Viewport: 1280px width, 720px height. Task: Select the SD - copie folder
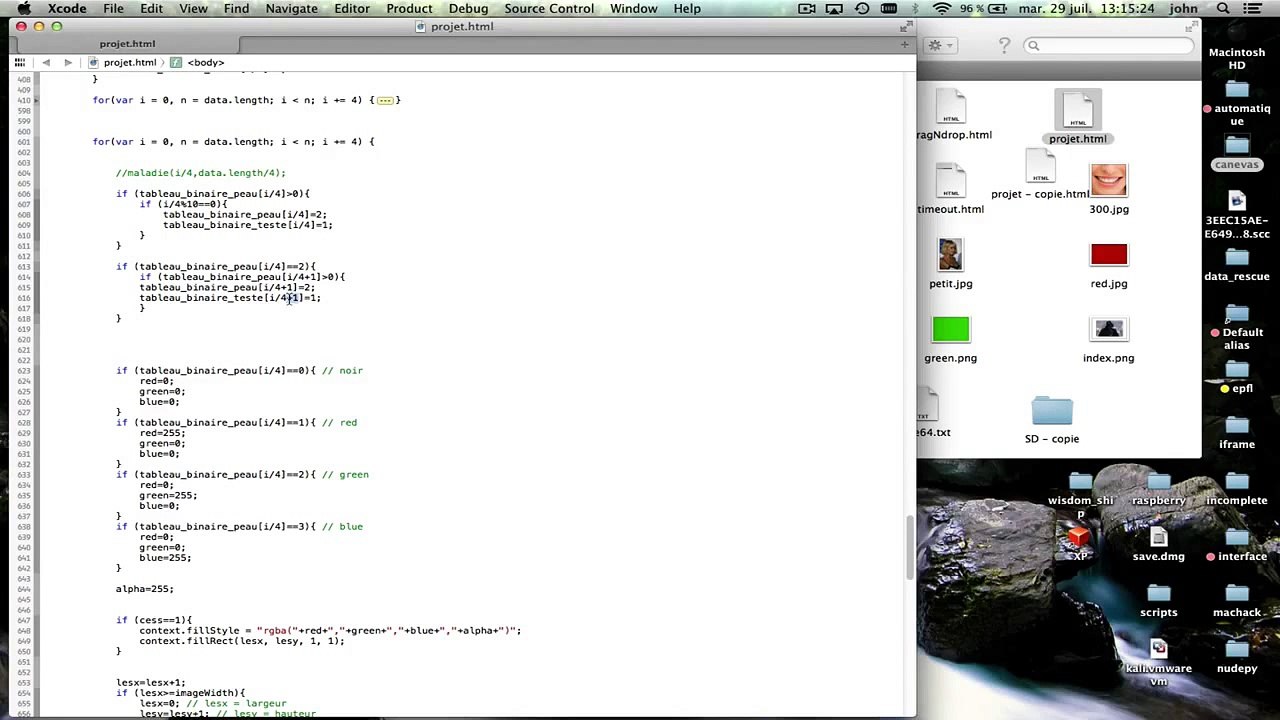pos(1051,420)
